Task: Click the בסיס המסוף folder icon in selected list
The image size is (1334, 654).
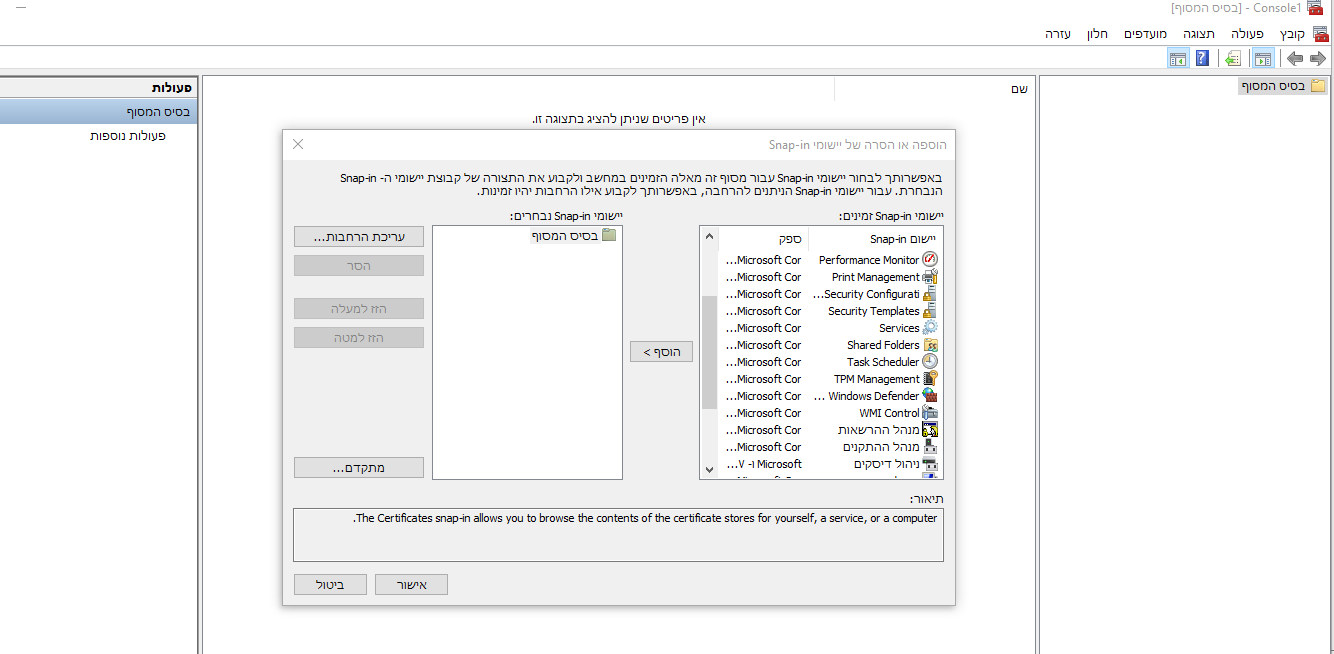Action: [609, 236]
